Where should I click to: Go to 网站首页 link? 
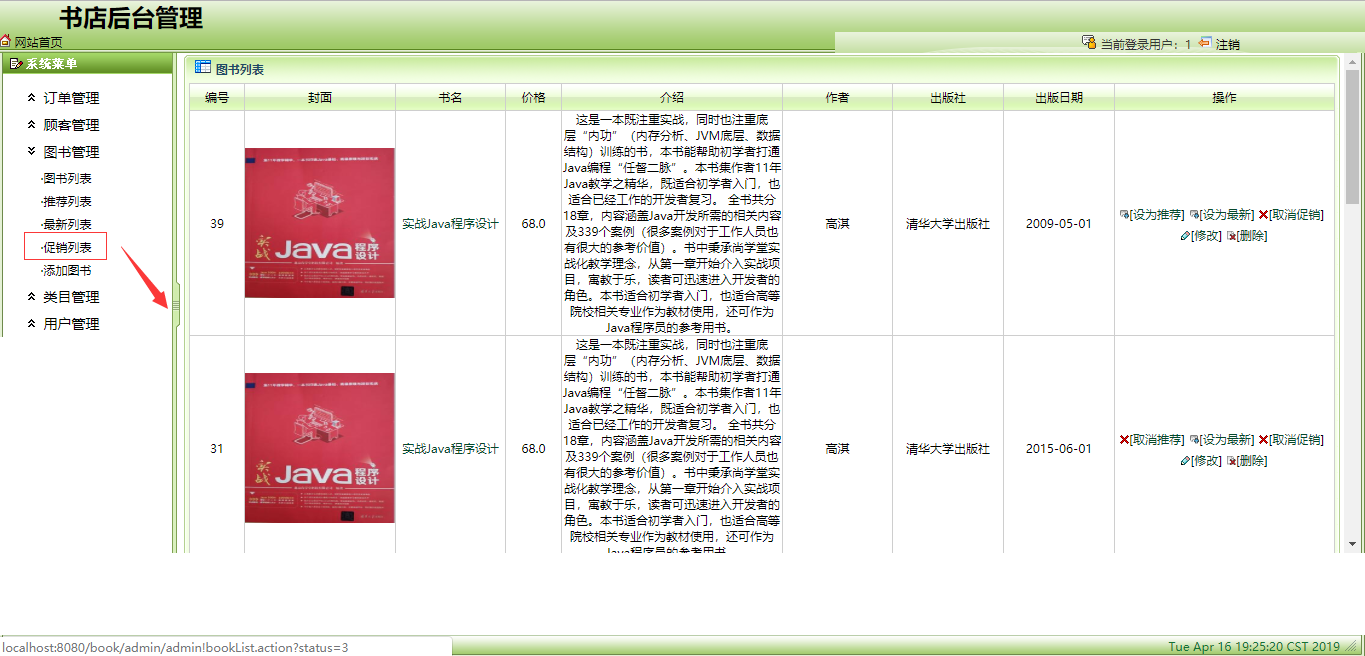[x=38, y=42]
